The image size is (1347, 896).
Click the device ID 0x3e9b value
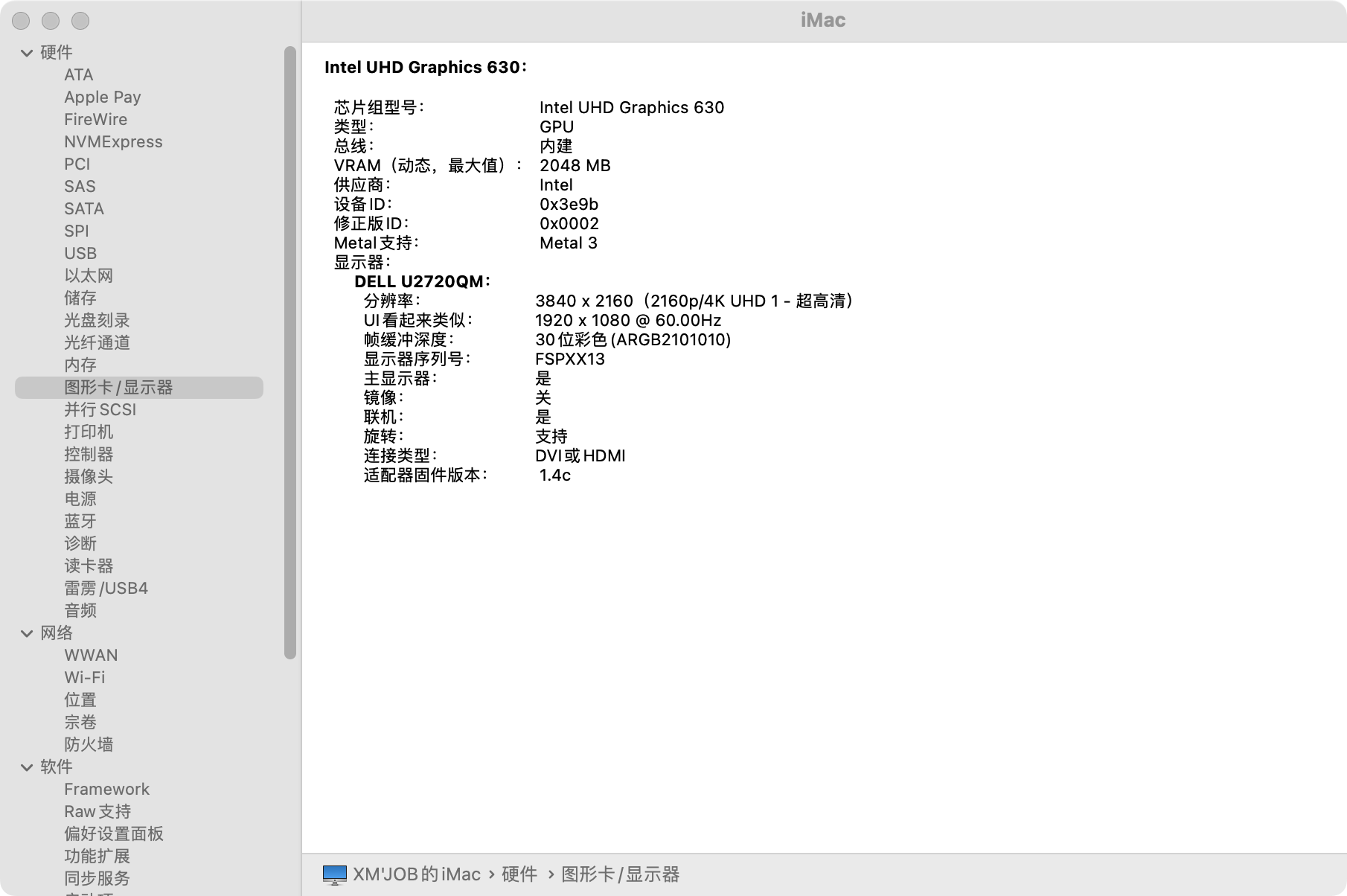click(569, 205)
